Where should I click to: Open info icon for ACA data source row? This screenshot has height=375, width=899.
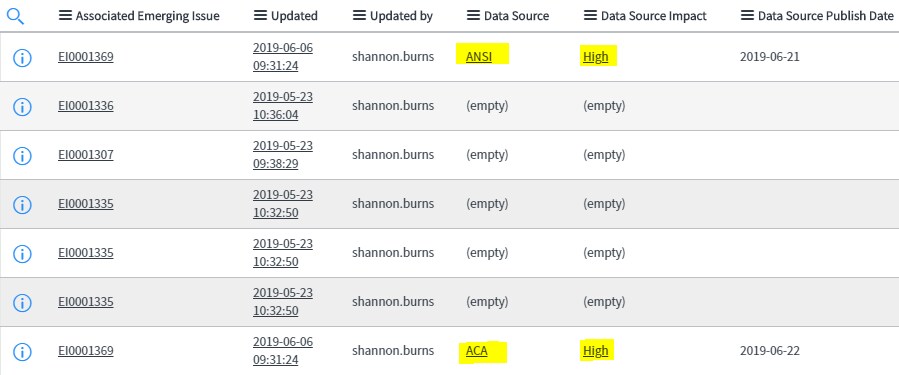[x=22, y=351]
